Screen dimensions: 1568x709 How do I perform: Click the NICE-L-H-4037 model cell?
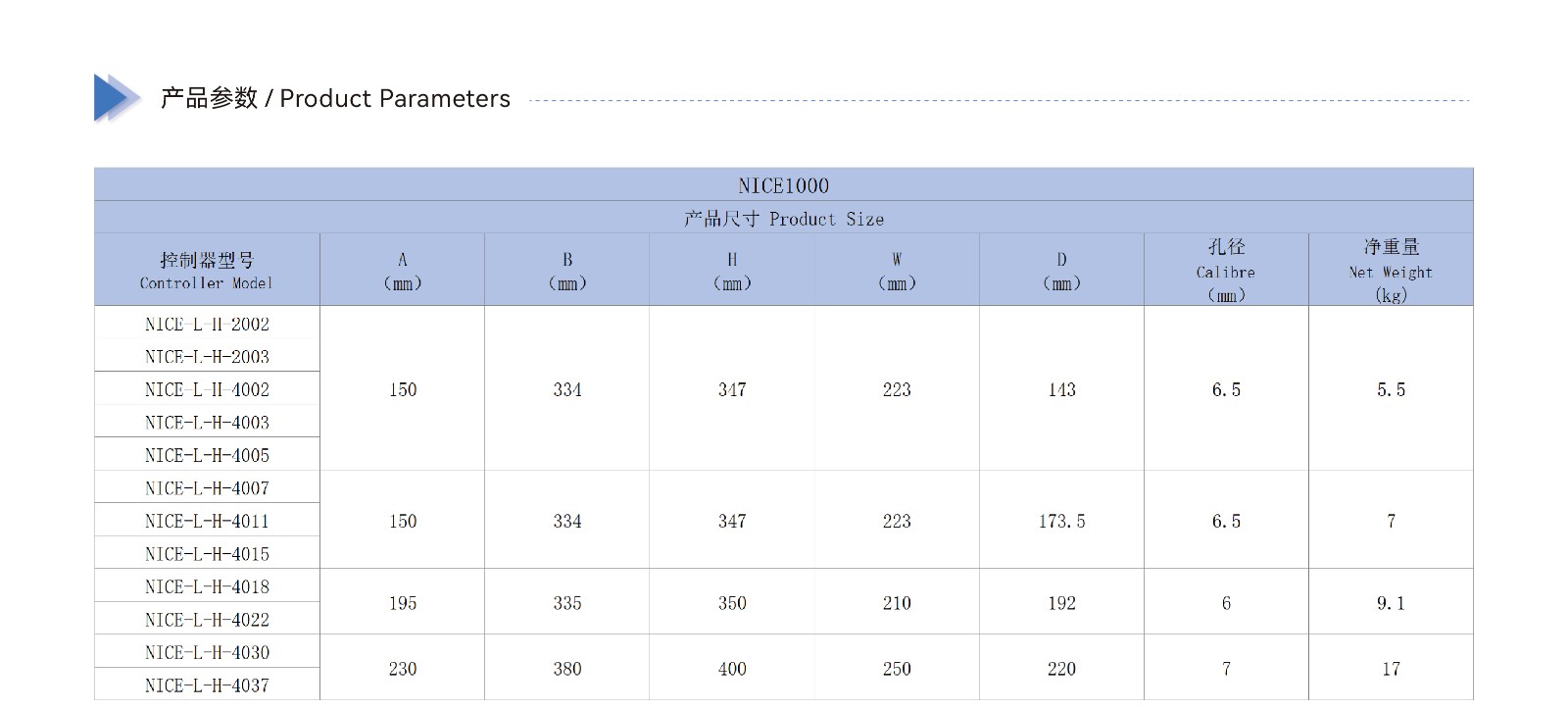(x=207, y=684)
